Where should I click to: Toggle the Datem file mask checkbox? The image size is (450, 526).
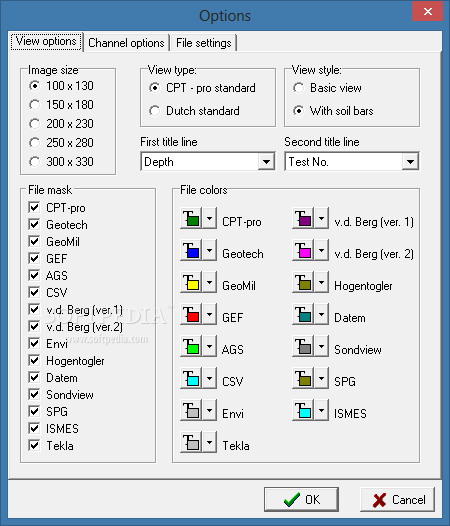click(34, 378)
